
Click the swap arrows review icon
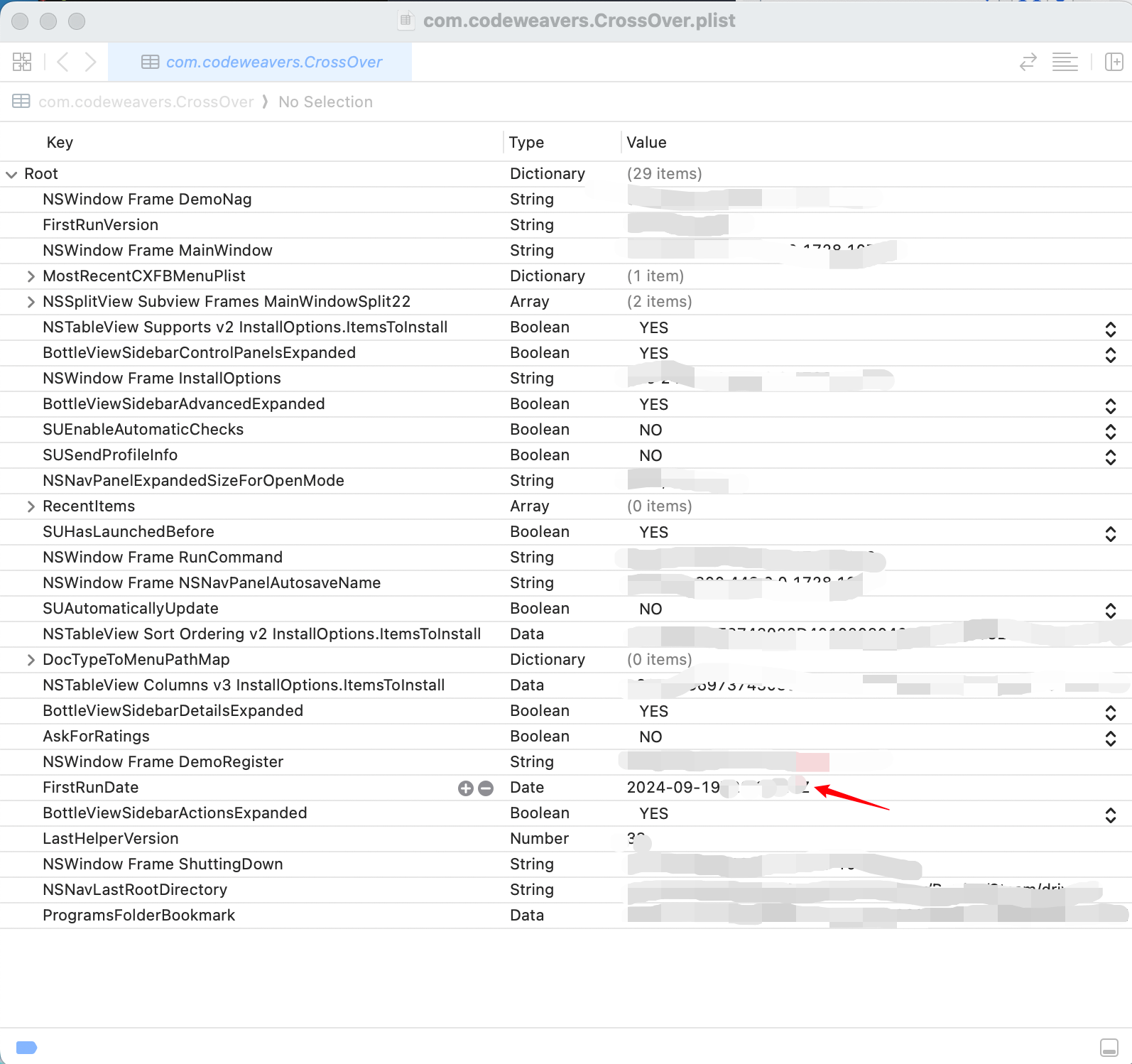point(1028,62)
